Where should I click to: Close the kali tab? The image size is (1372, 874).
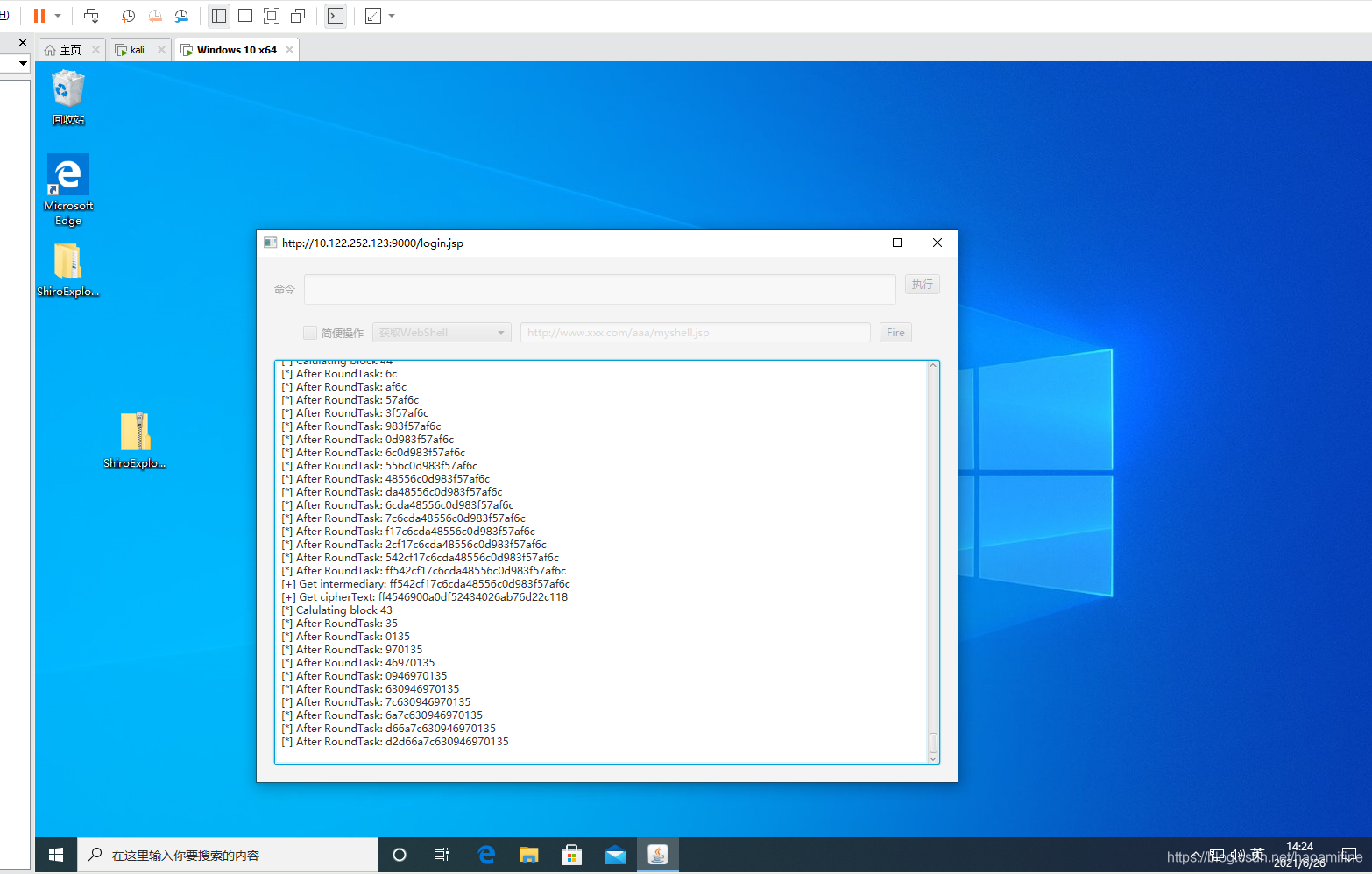click(161, 50)
